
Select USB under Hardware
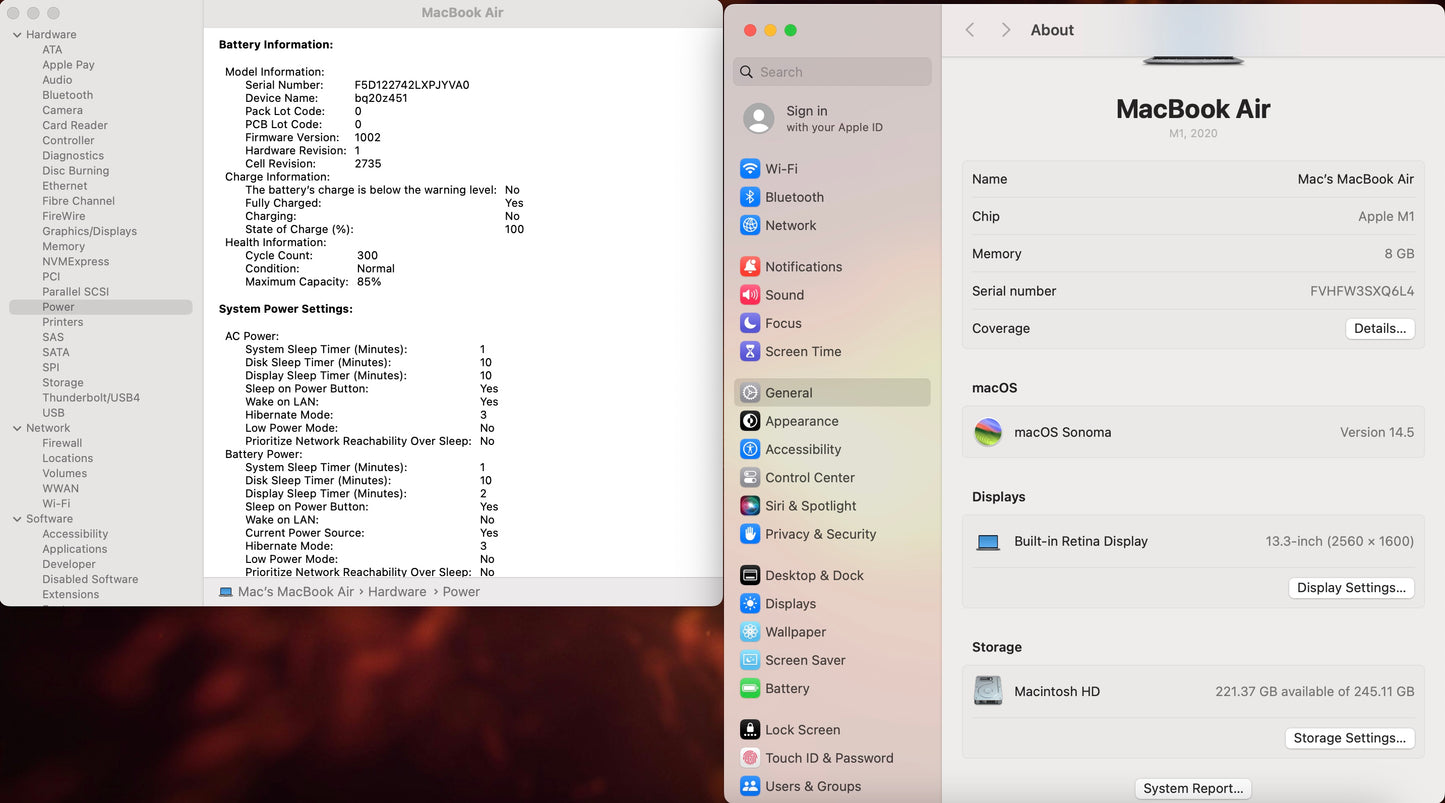coord(53,413)
